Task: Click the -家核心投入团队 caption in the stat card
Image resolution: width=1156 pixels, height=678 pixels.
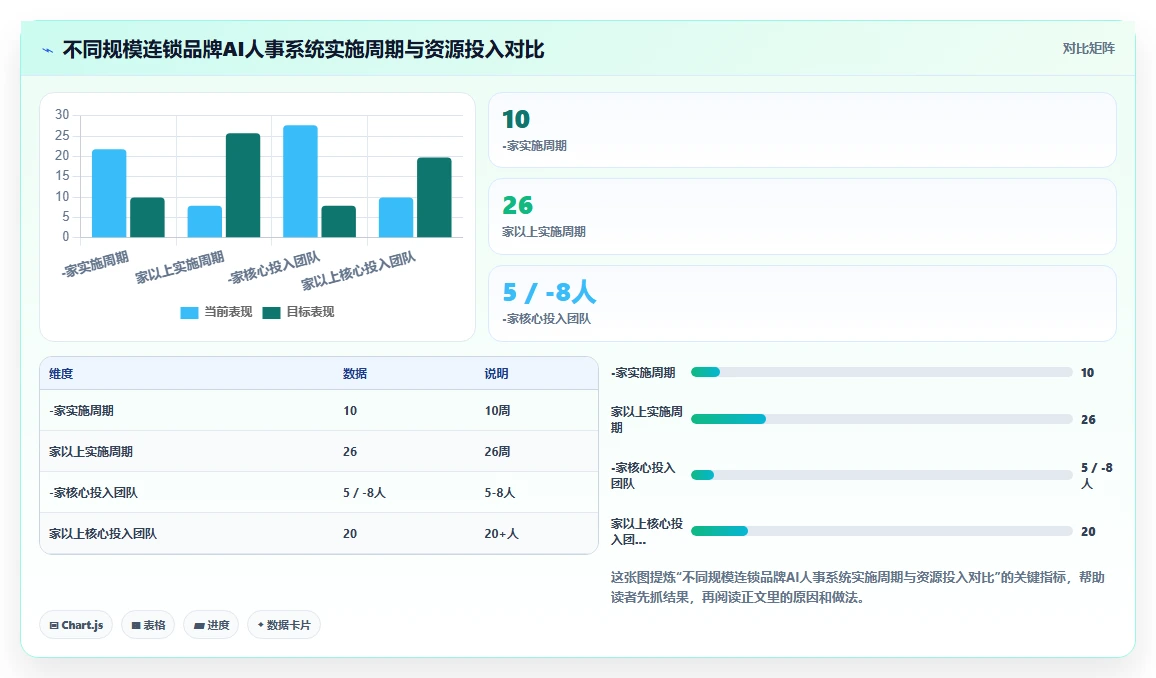Action: pos(546,318)
